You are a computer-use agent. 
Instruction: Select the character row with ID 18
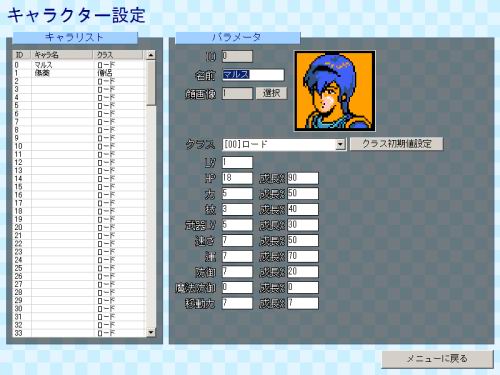[x=79, y=211]
